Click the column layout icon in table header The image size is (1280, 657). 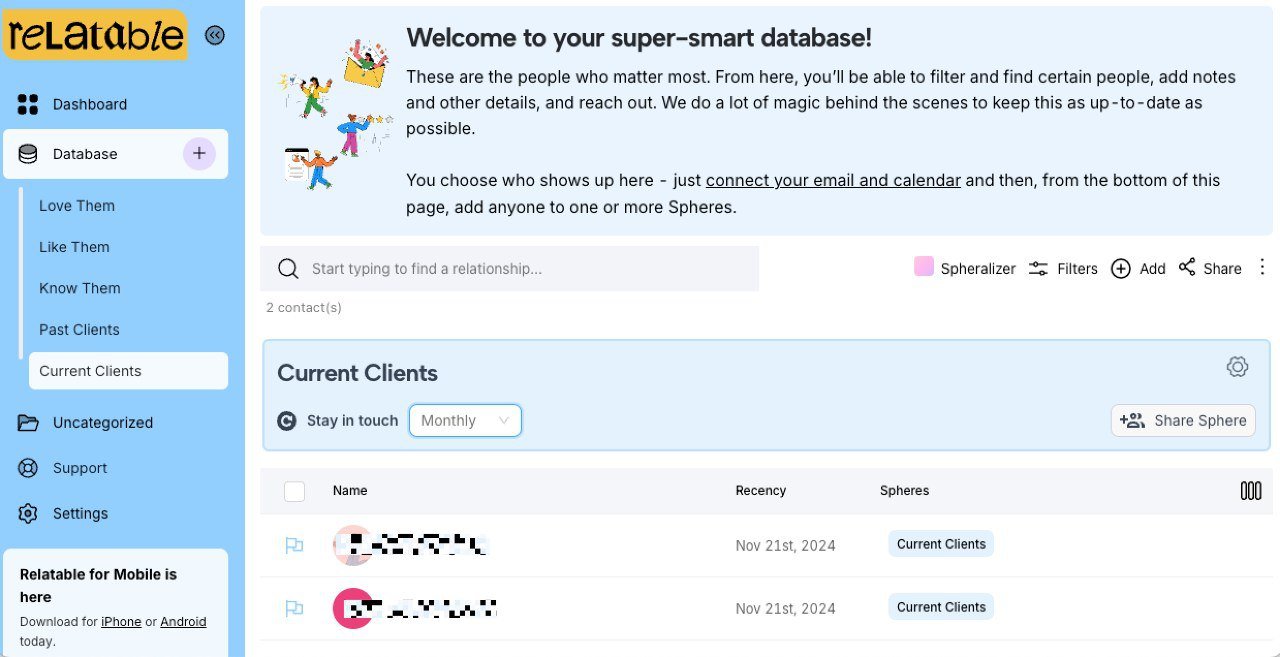(1250, 491)
